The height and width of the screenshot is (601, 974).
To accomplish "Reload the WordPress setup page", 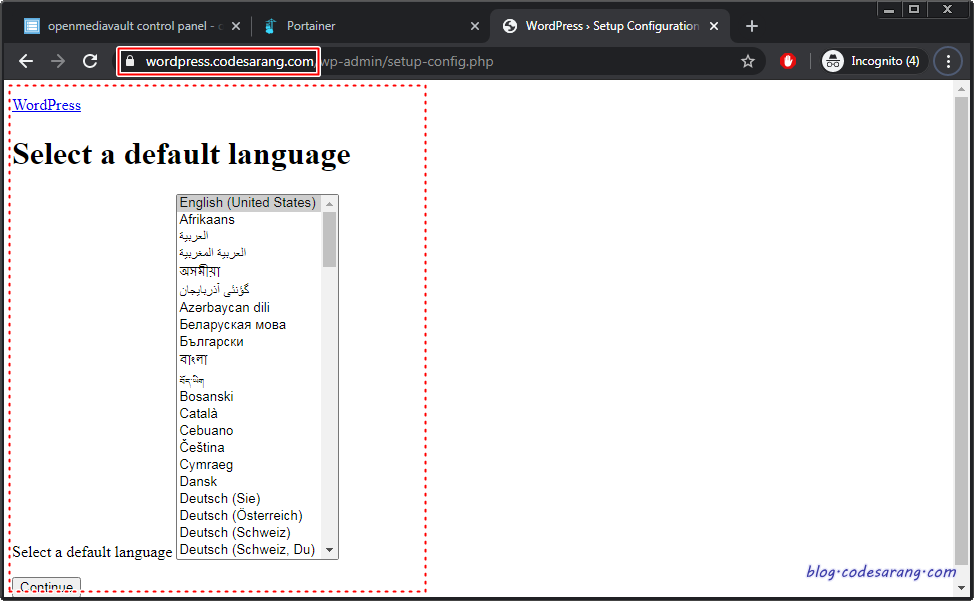I will 90,61.
